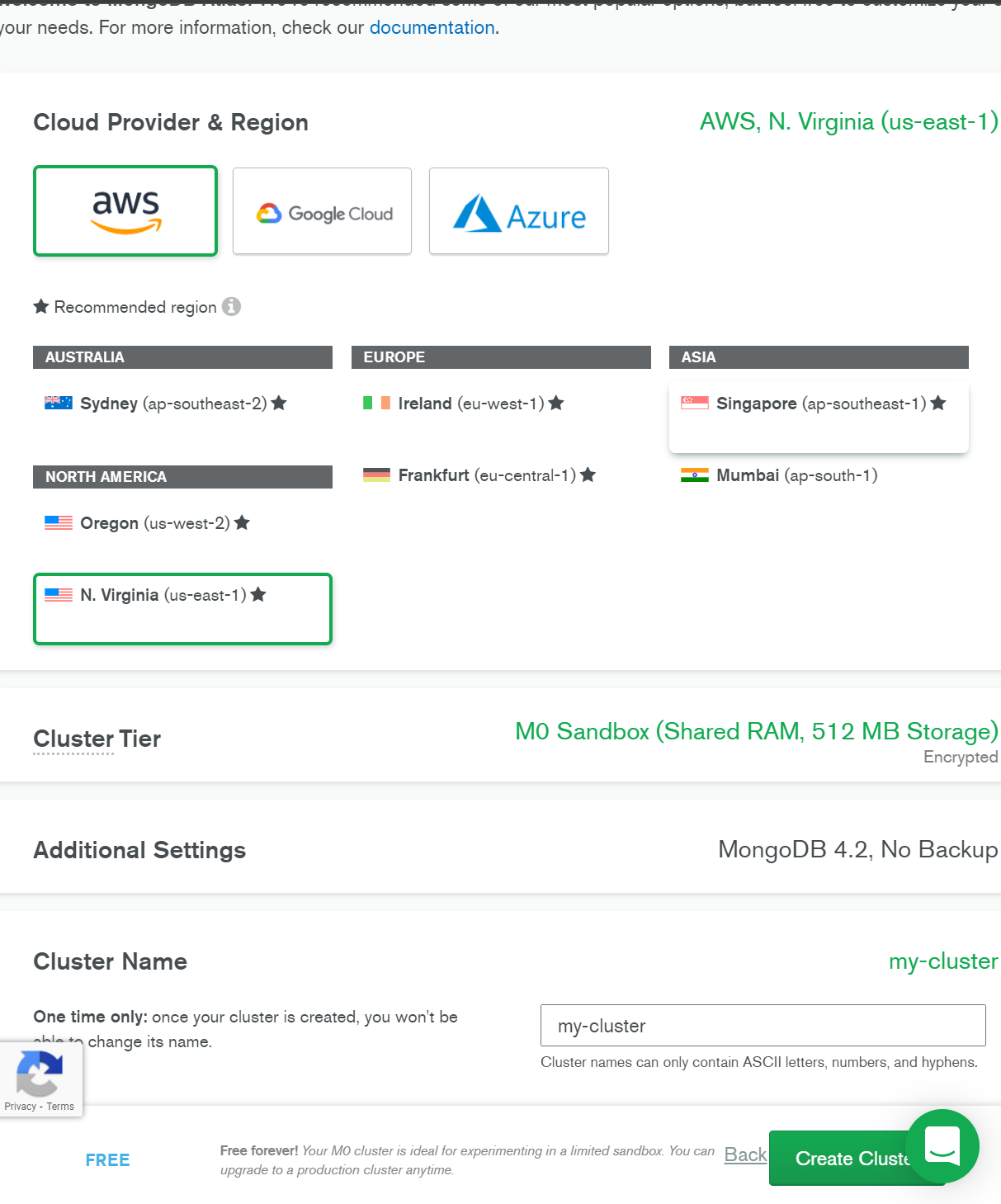The height and width of the screenshot is (1204, 1001).
Task: Expand the Cluster Tier section
Action: click(x=97, y=739)
